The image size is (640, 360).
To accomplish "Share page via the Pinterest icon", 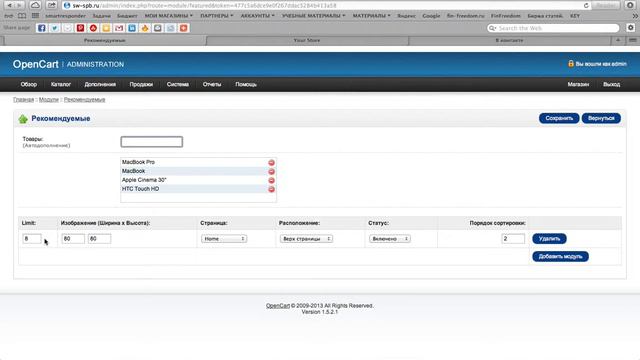I will (80, 28).
